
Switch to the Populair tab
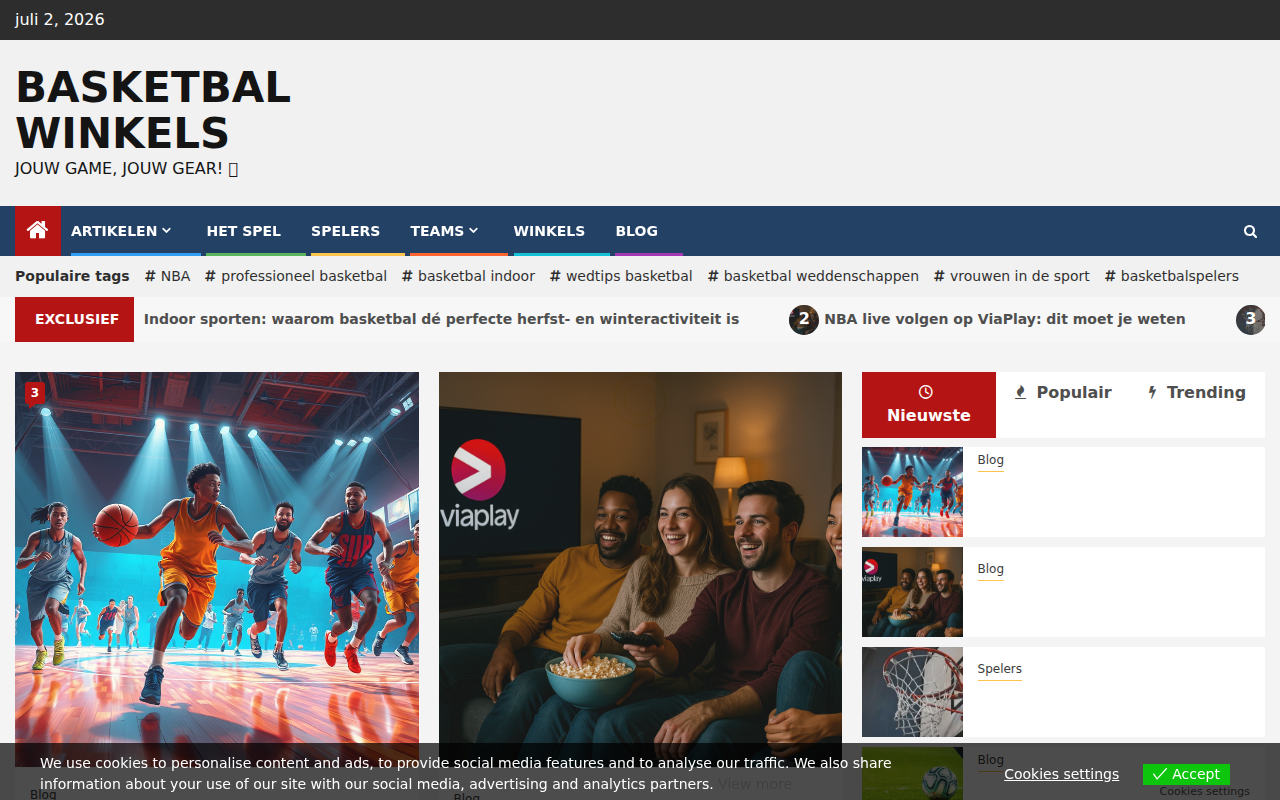click(1063, 393)
